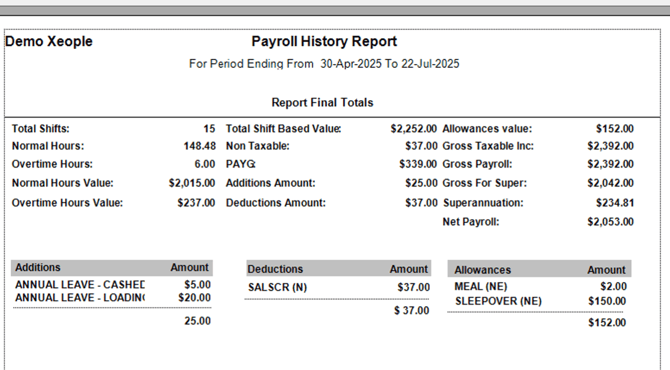Select the 'ANNUAL LEAVE - LOADING' row label
This screenshot has width=670, height=370.
click(x=80, y=297)
